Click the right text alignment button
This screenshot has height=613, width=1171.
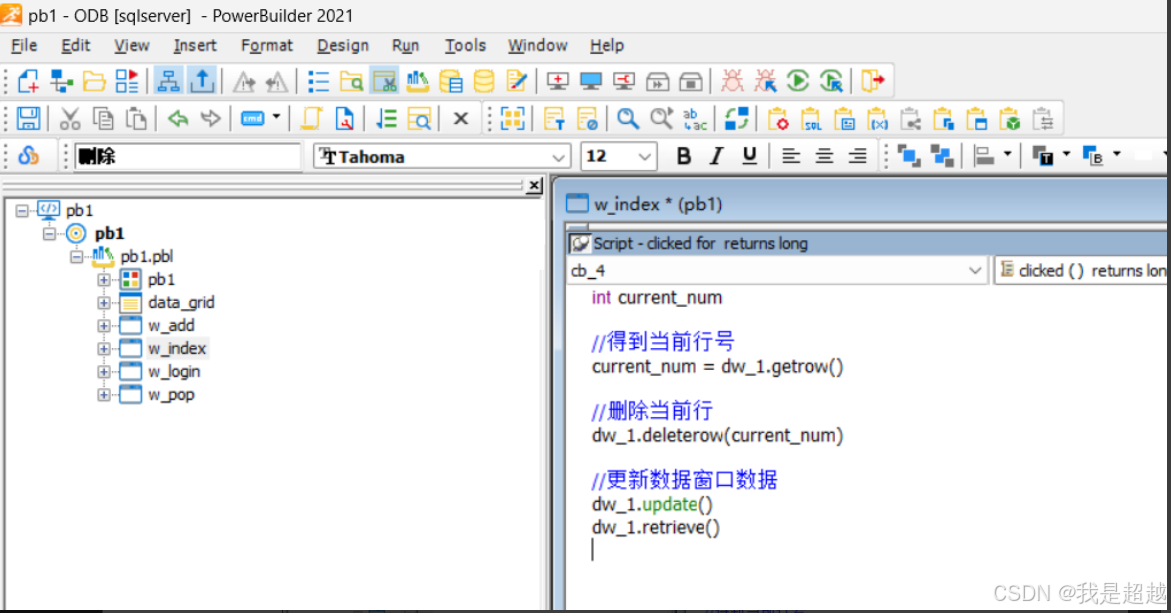pyautogui.click(x=855, y=156)
